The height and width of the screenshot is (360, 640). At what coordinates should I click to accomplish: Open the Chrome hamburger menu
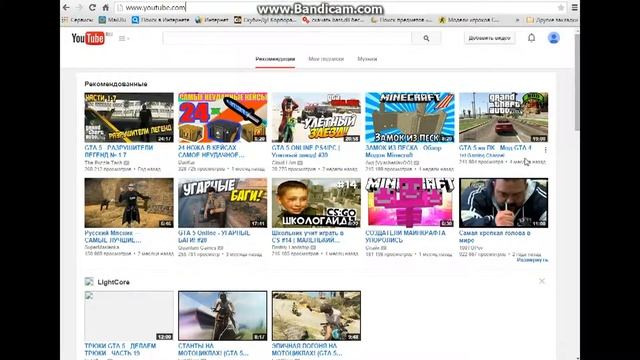574,7
